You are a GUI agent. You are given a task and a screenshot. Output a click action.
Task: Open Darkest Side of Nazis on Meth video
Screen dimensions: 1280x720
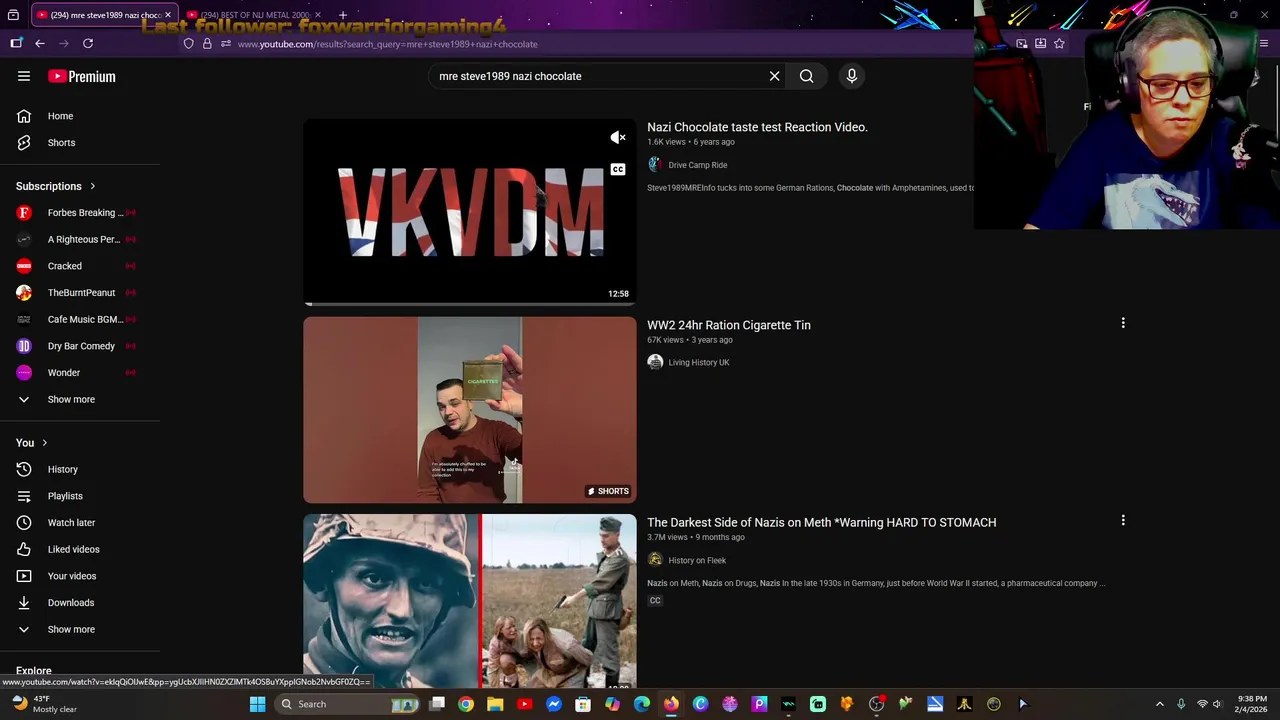(x=821, y=522)
